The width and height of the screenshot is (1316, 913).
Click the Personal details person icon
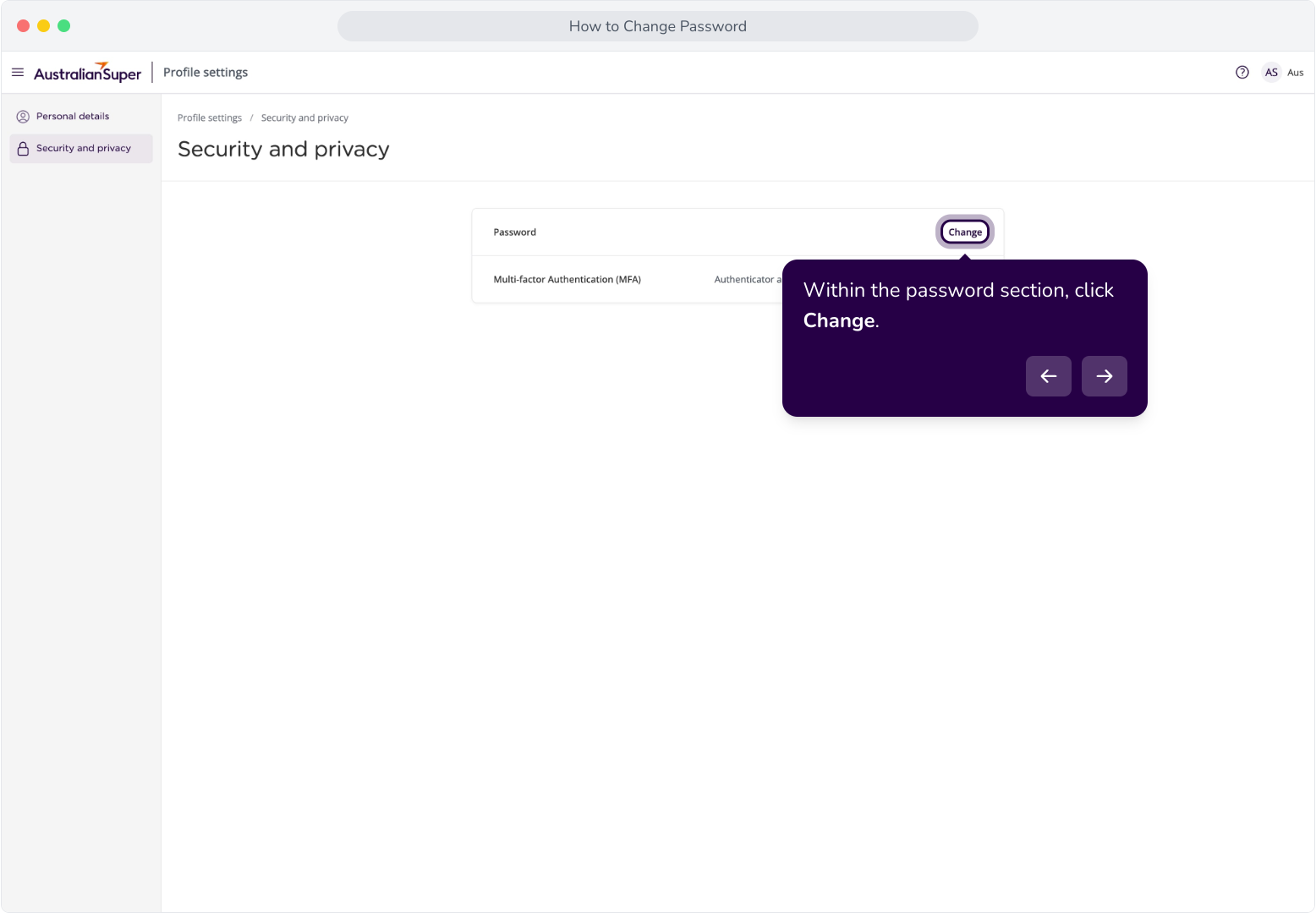[x=23, y=117]
